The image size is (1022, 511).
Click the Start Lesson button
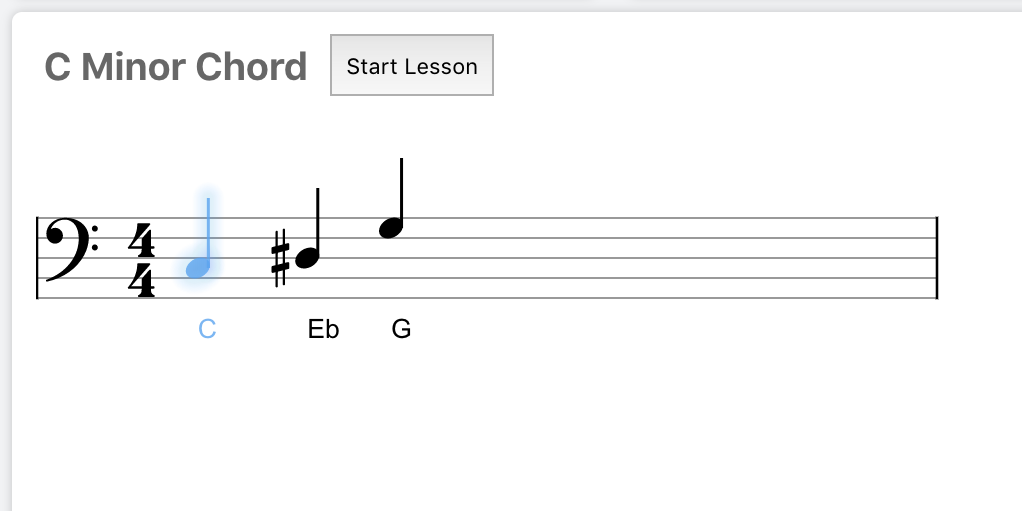click(x=412, y=65)
